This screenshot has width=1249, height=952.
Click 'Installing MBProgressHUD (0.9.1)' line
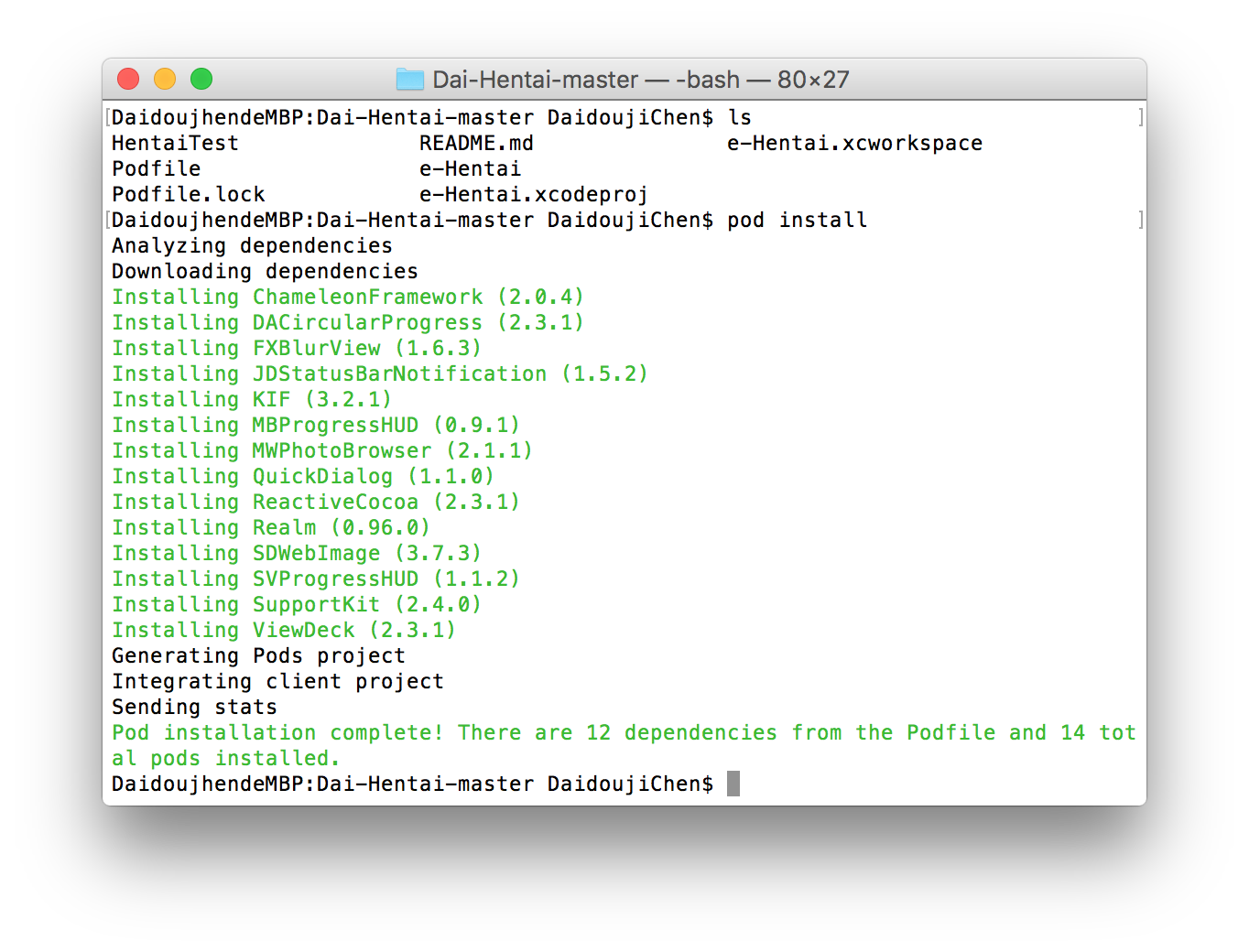tap(316, 426)
